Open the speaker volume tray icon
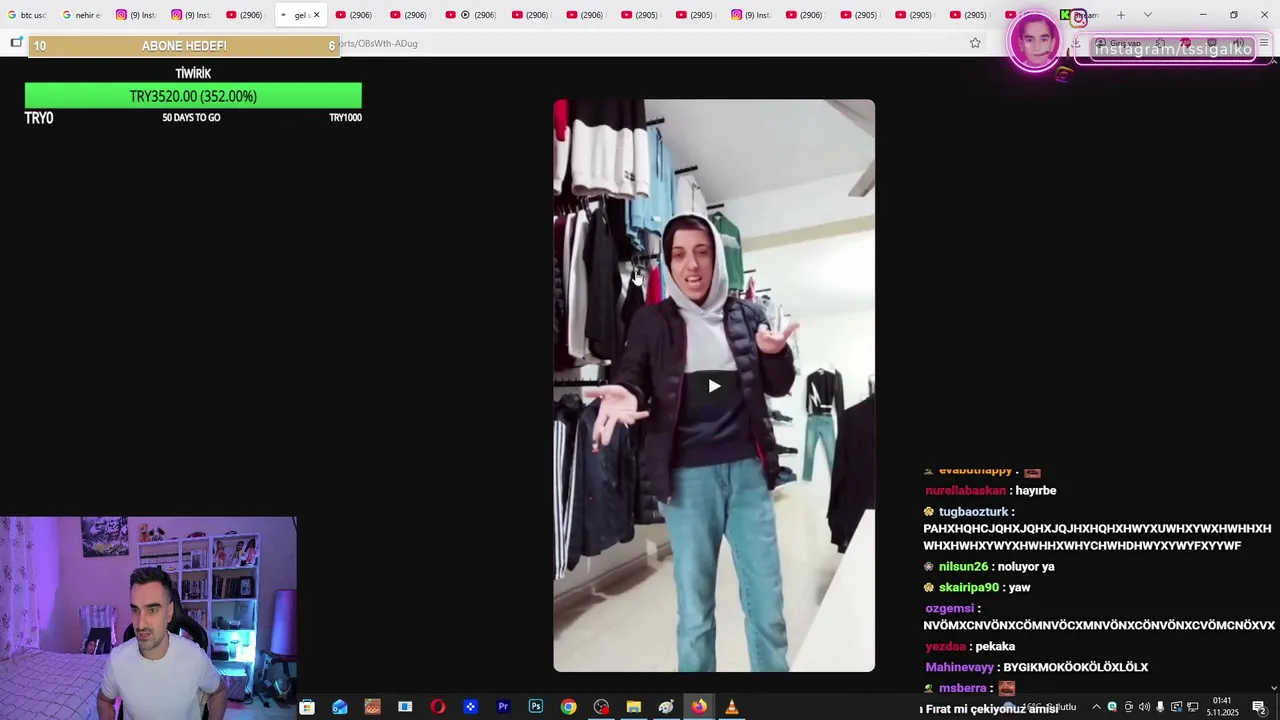Image resolution: width=1280 pixels, height=720 pixels. coord(1144,707)
